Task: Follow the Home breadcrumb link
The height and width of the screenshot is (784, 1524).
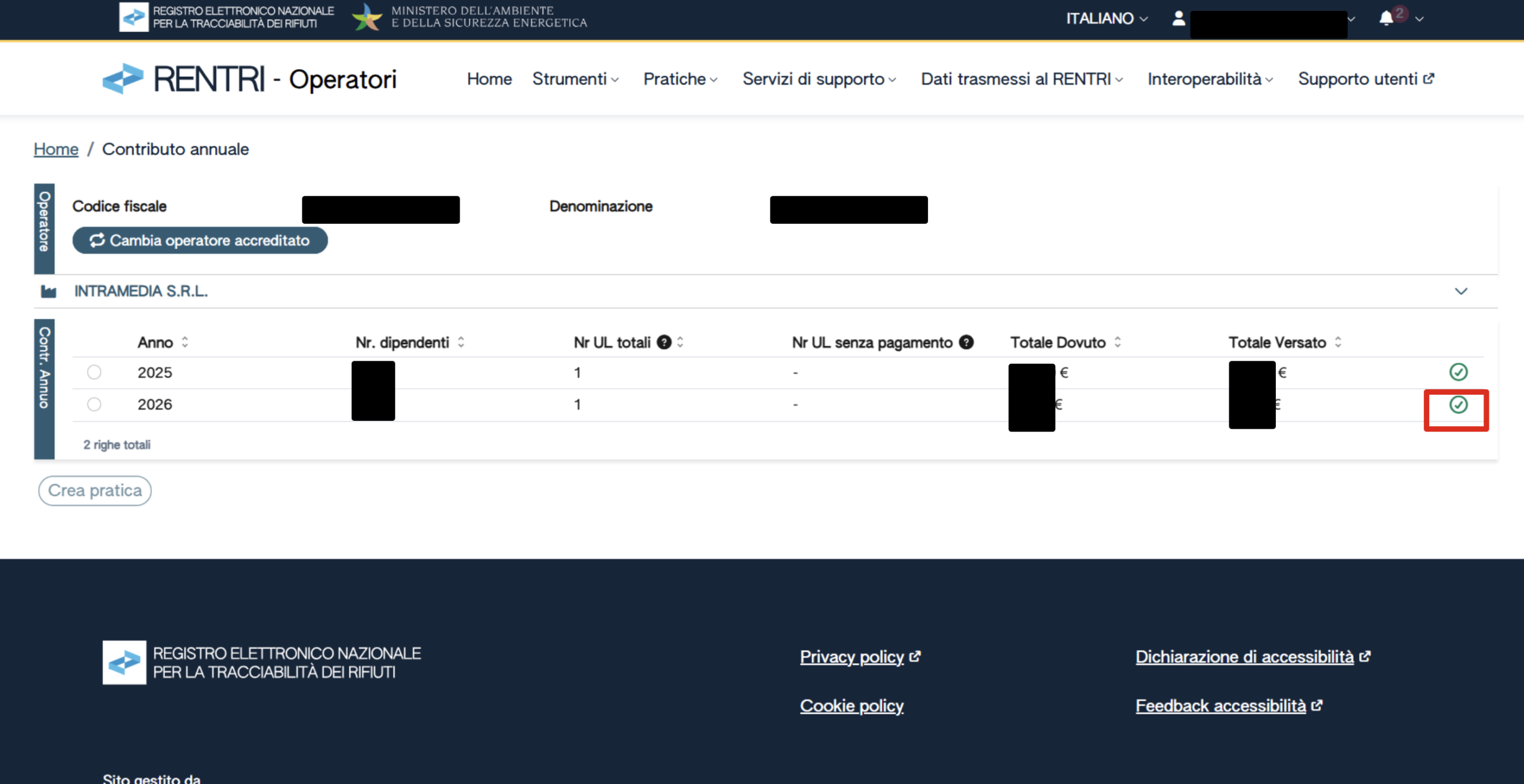Action: [56, 149]
